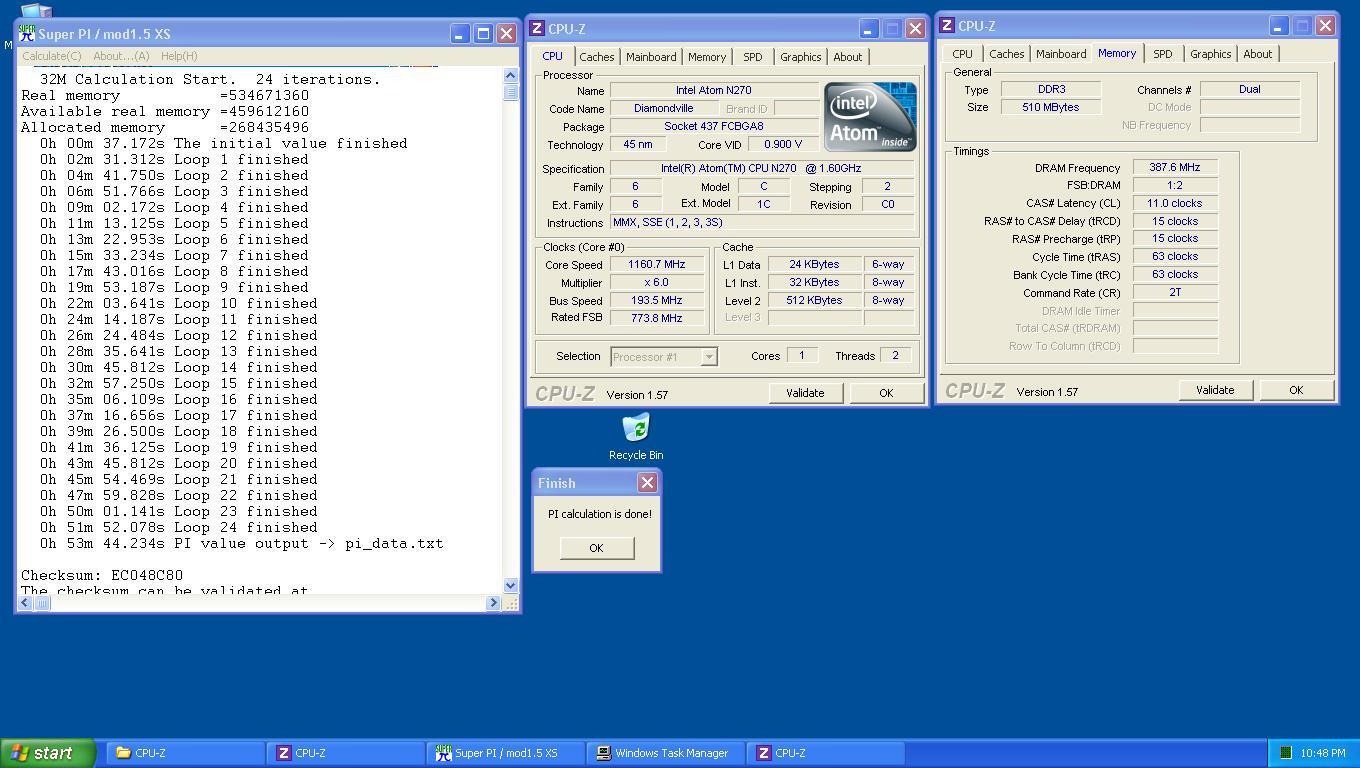This screenshot has width=1360, height=768.
Task: Click the Loop 24 finished line
Action: click(x=179, y=527)
